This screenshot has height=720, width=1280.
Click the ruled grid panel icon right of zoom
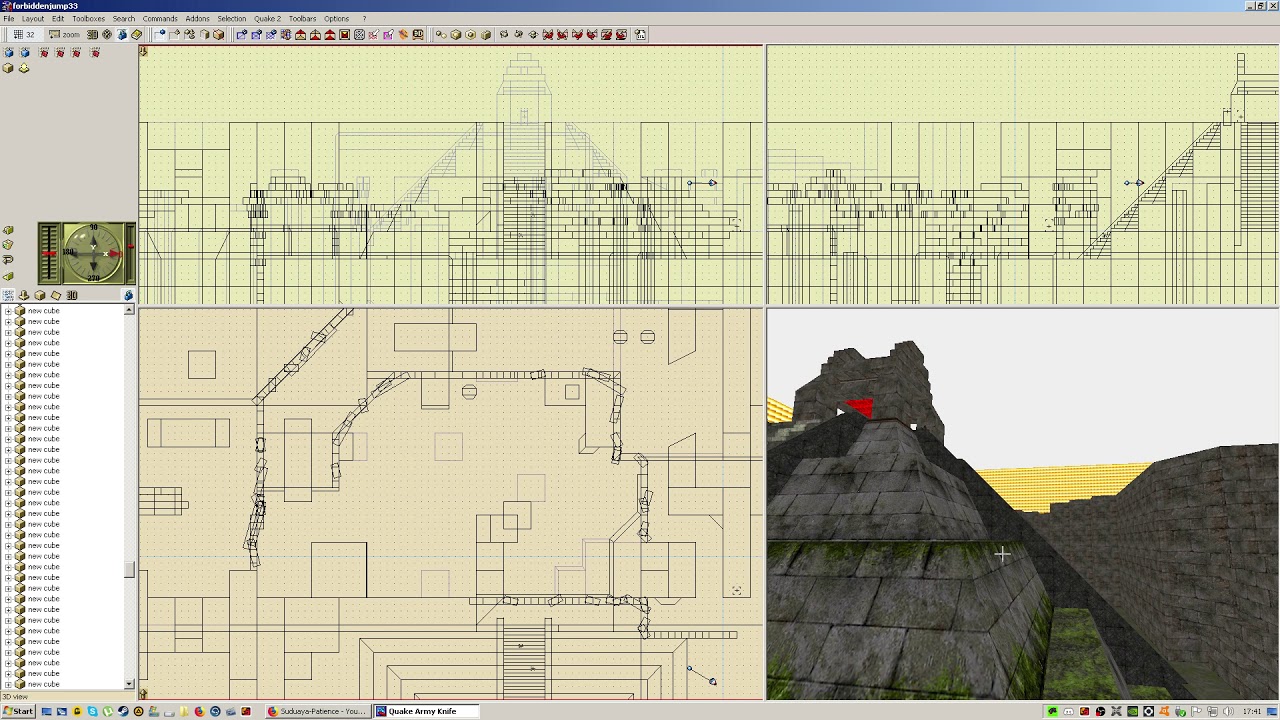click(x=92, y=34)
